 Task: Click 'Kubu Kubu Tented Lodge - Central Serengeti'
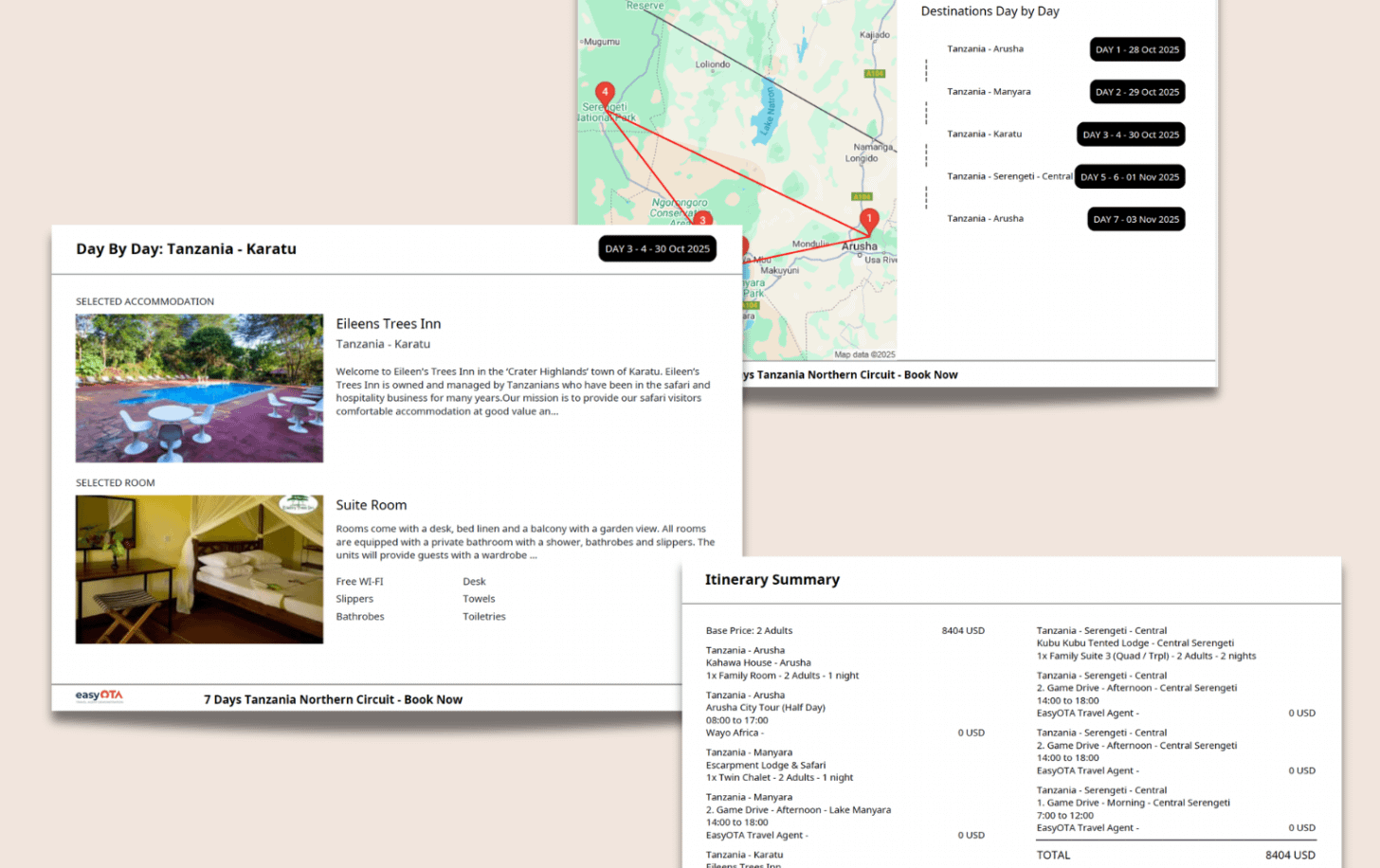point(1135,643)
